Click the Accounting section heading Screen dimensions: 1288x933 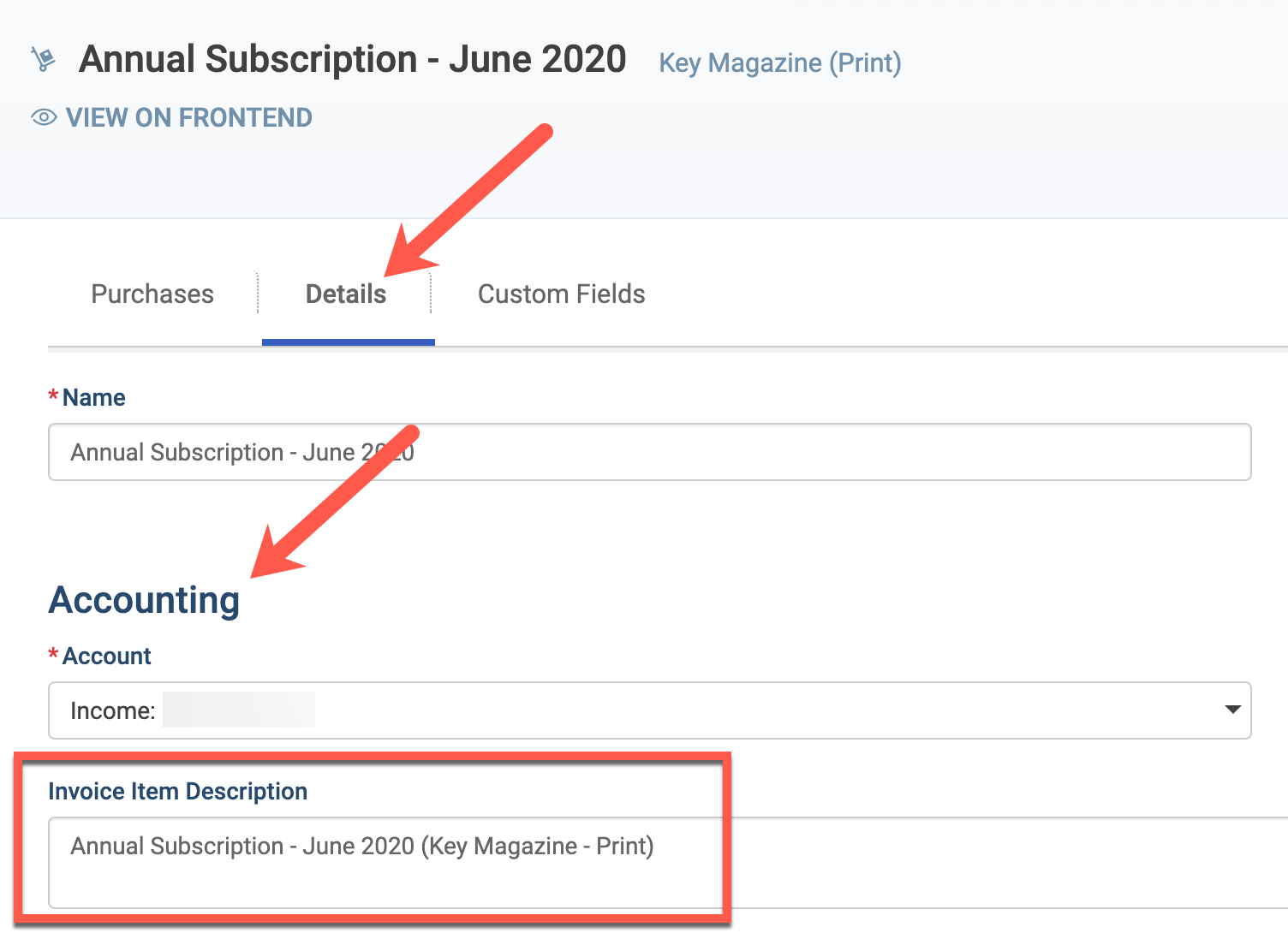[145, 599]
